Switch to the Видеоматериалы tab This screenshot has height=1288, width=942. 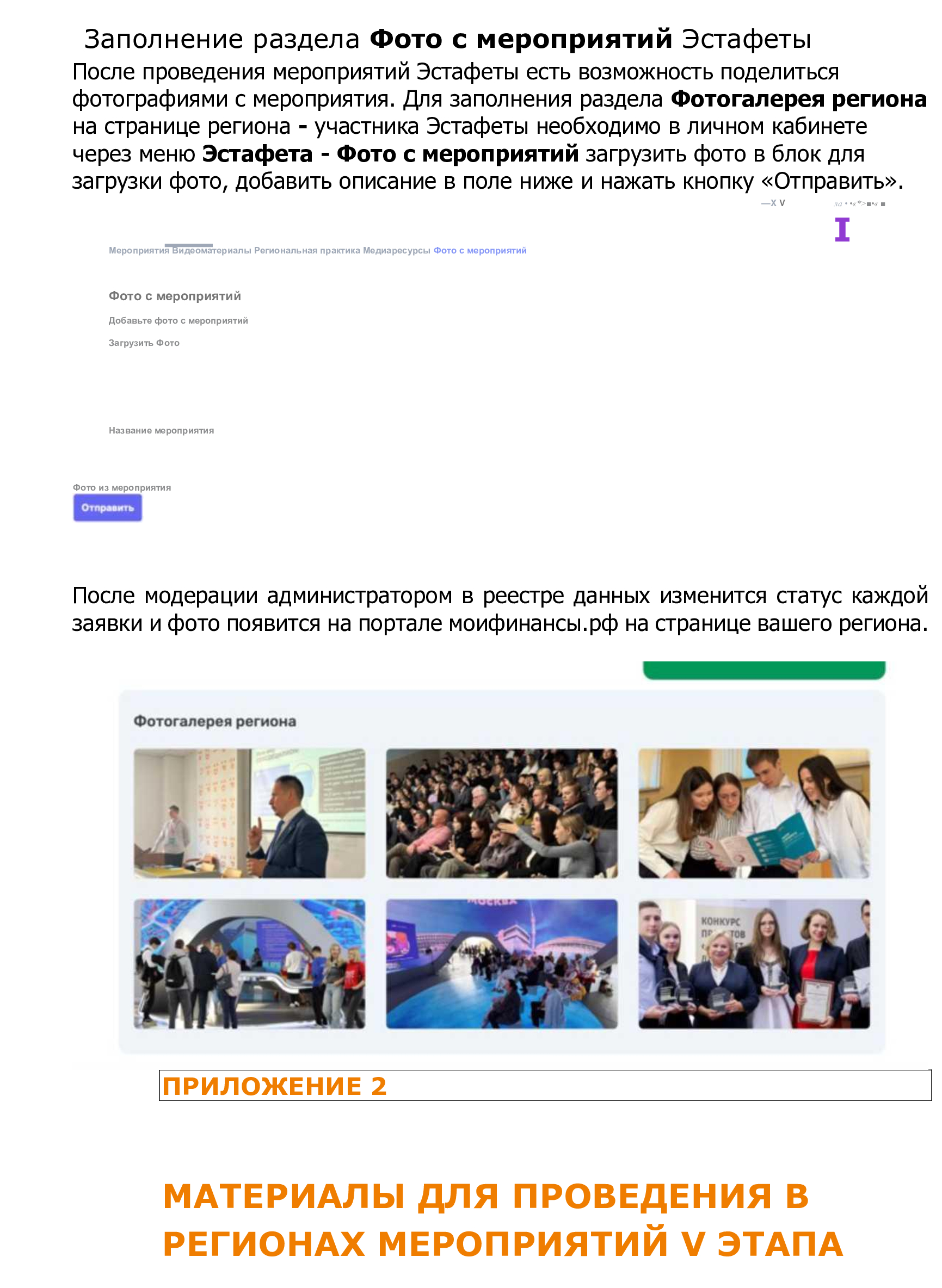212,251
